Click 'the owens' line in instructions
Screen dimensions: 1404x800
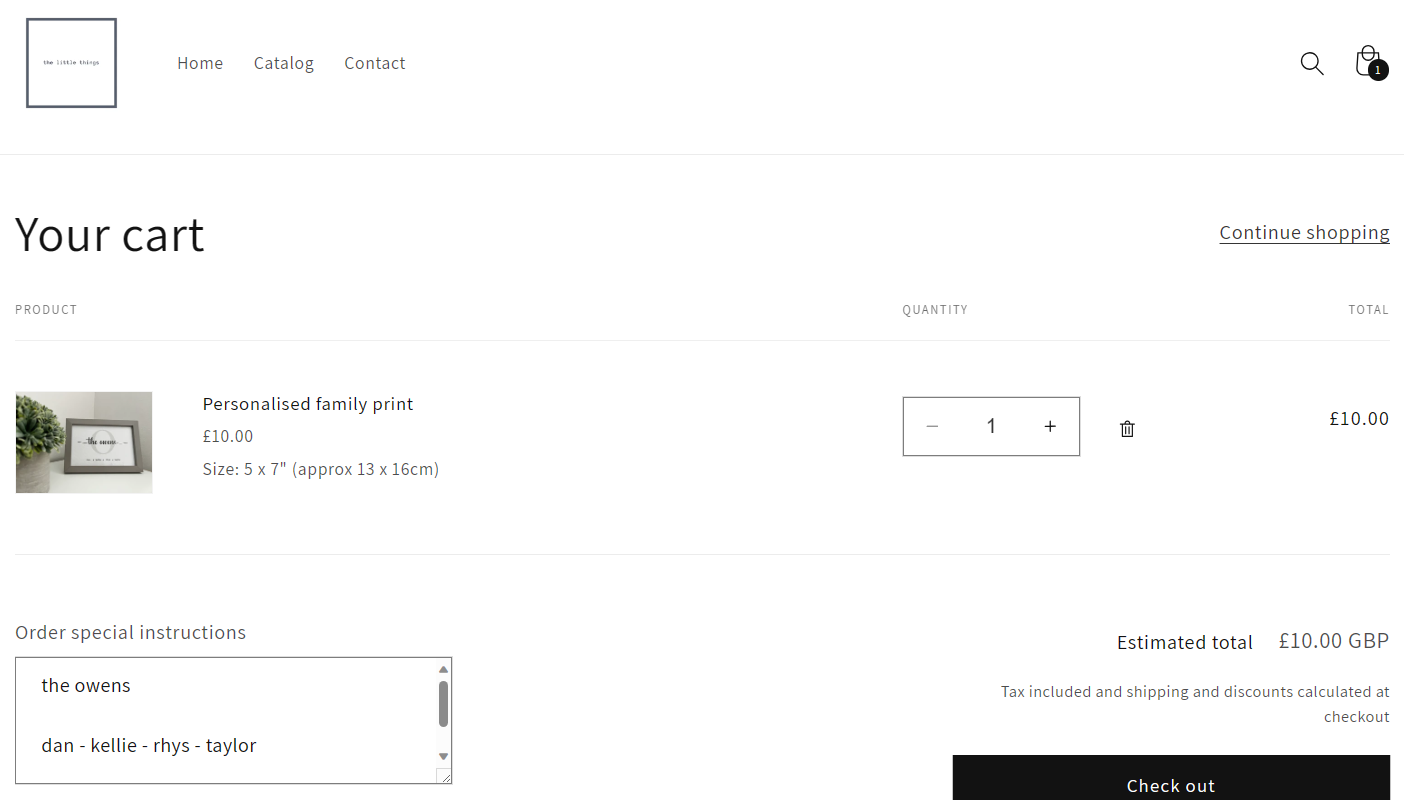tap(86, 686)
